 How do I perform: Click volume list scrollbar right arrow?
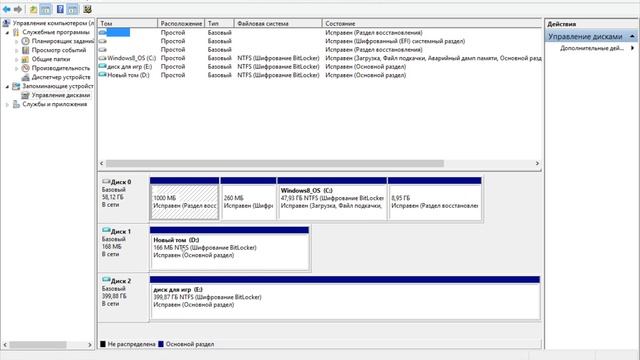537,163
